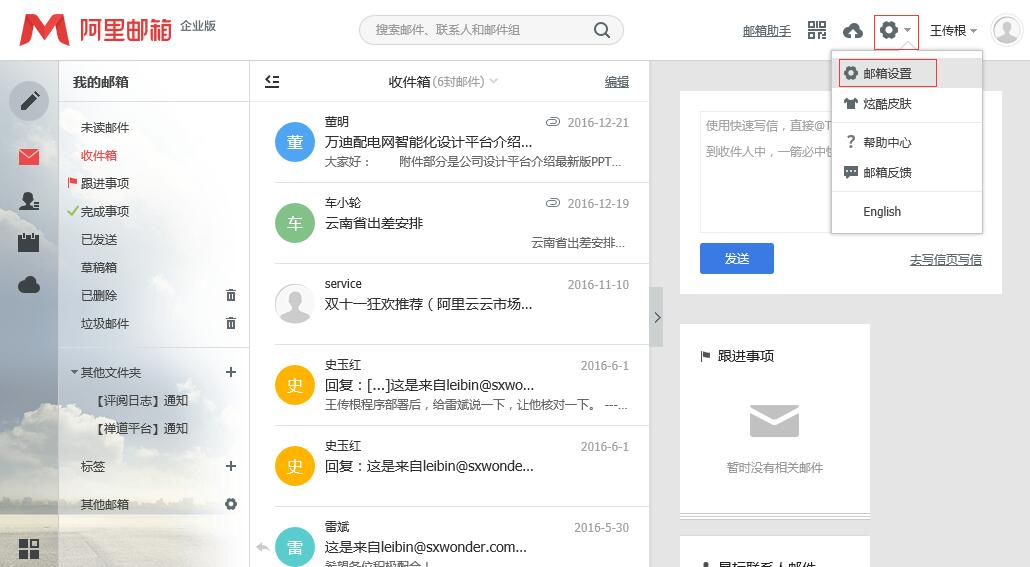Image resolution: width=1030 pixels, height=567 pixels.
Task: Open the 垃圾邮件 folder
Action: pos(104,323)
